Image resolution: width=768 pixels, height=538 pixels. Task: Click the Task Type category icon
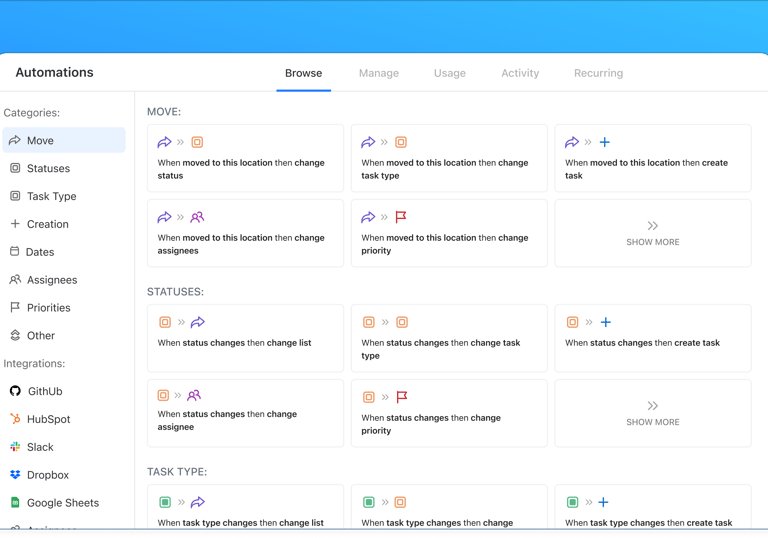[x=15, y=196]
